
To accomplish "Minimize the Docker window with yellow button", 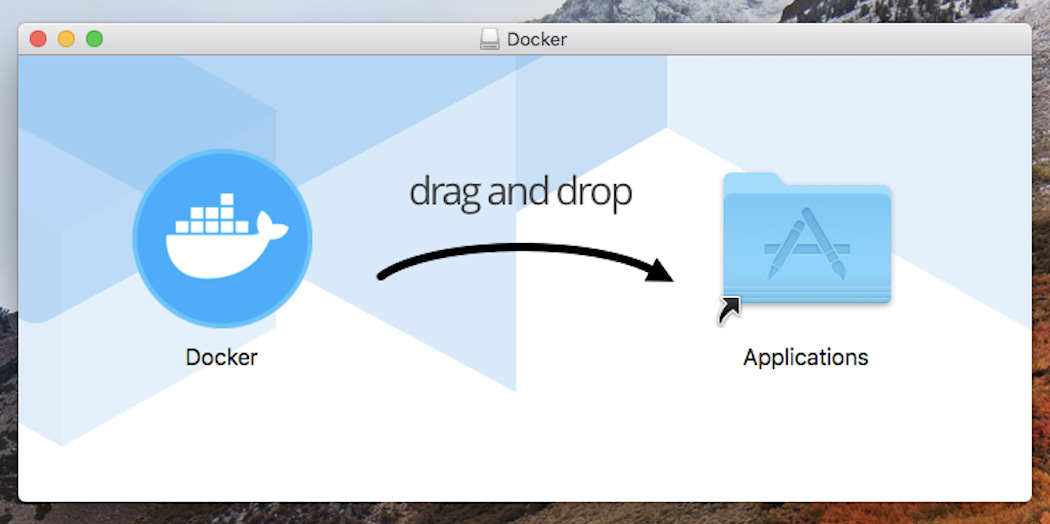I will (x=66, y=39).
